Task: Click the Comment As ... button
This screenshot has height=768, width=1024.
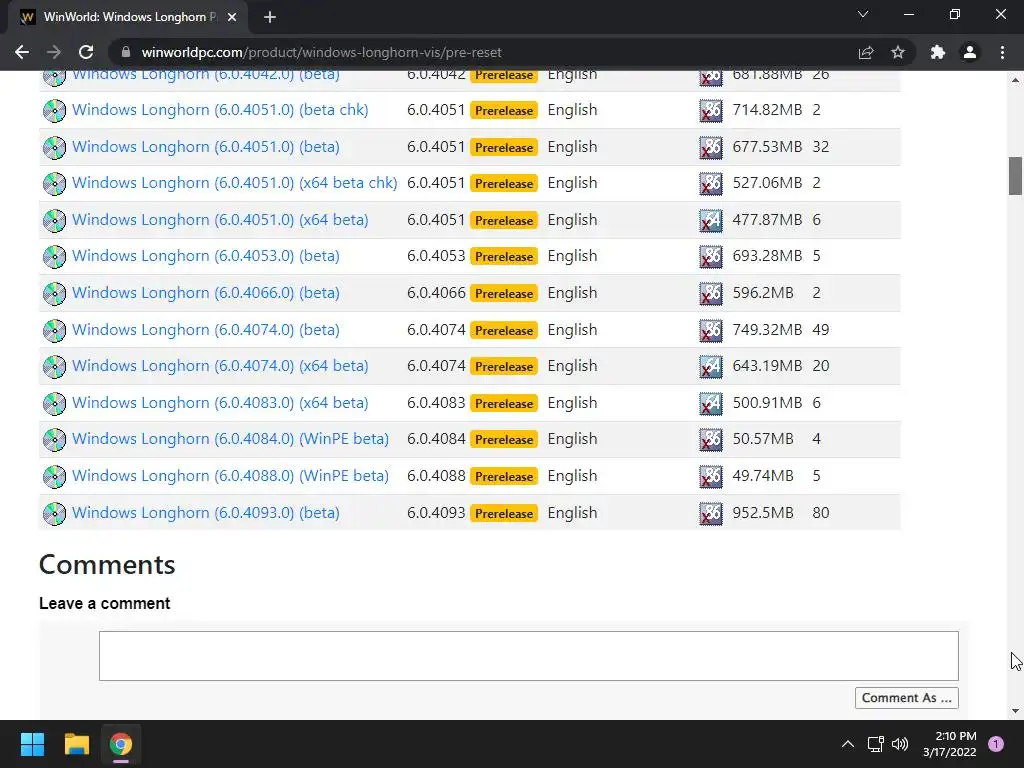Action: pyautogui.click(x=906, y=697)
